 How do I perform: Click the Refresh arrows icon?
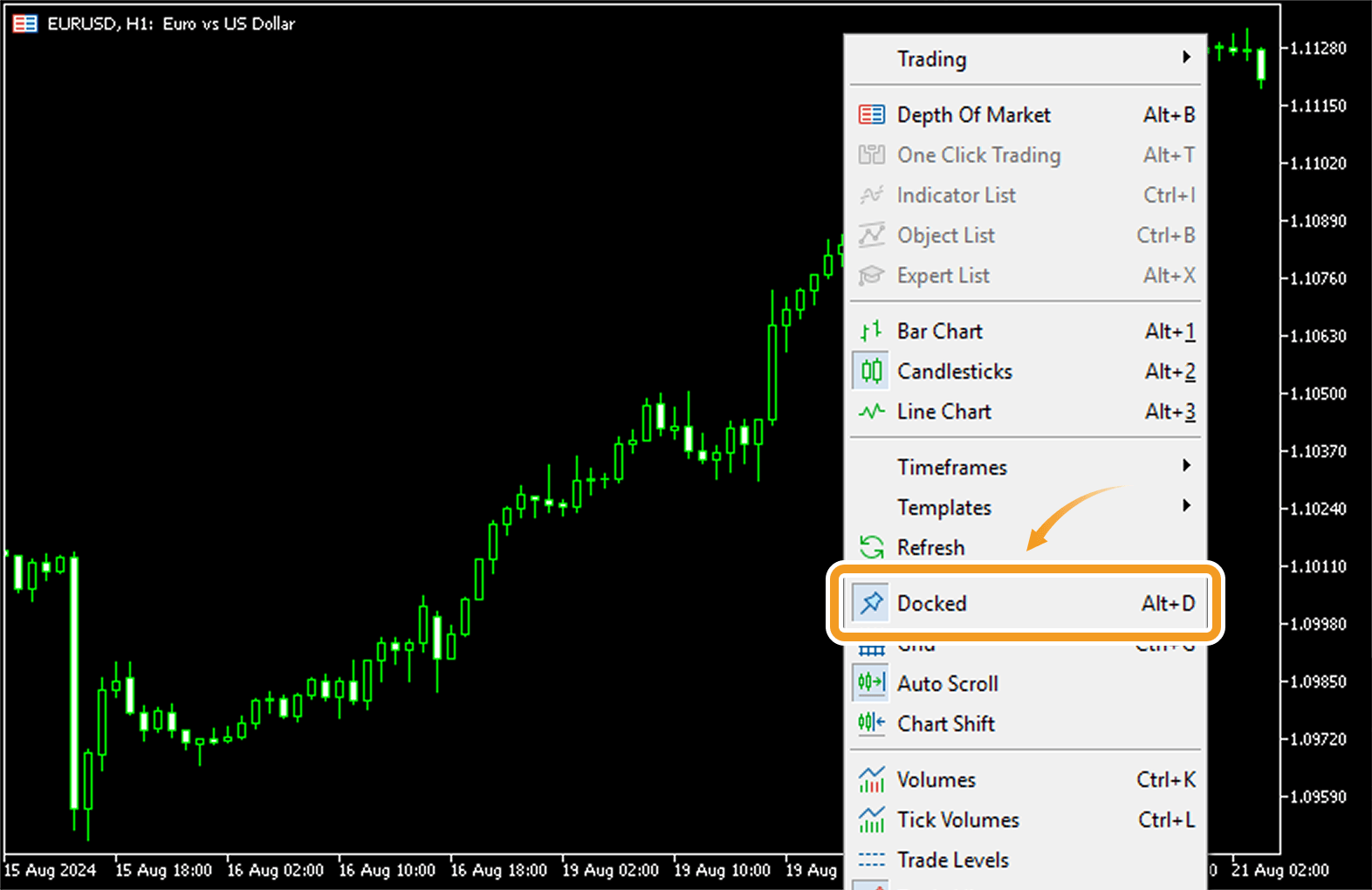click(x=871, y=548)
